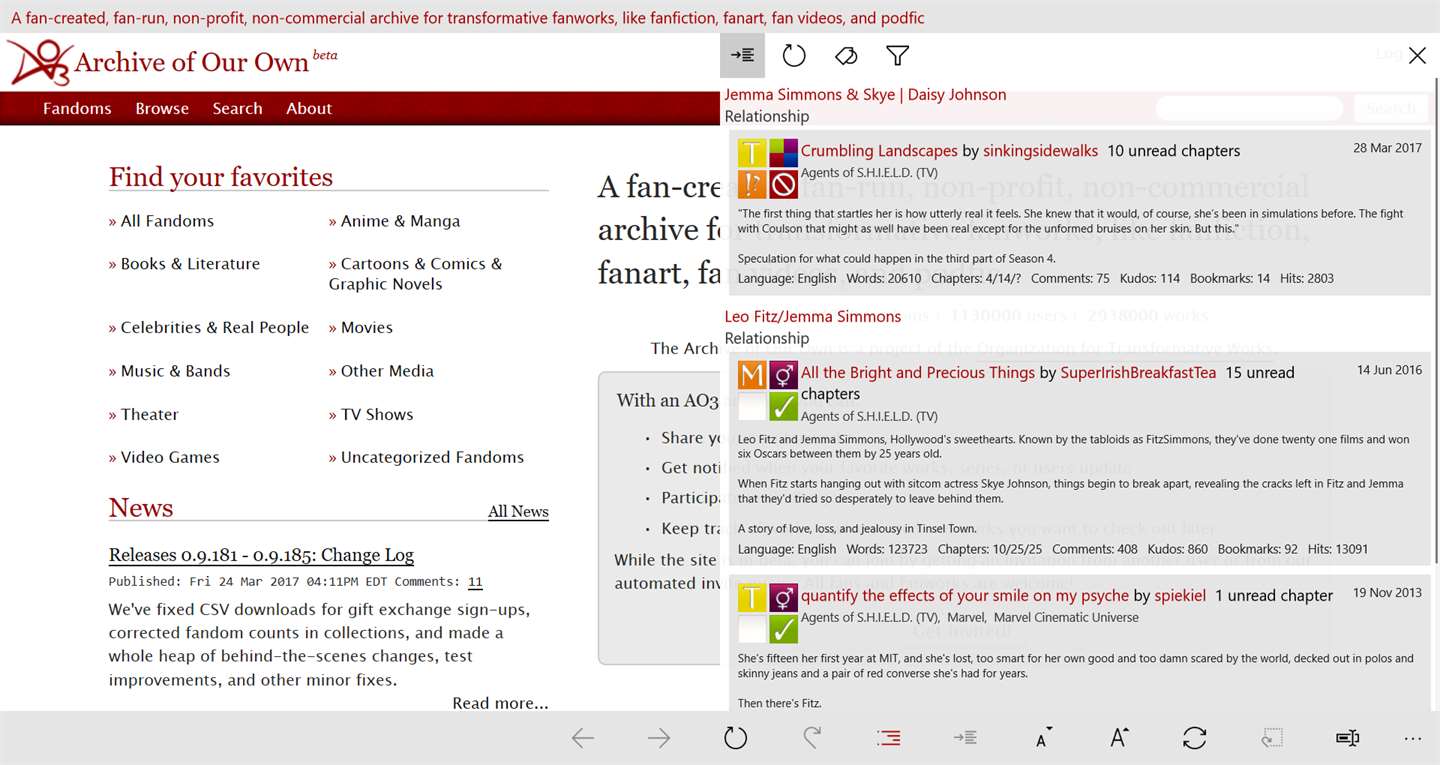Screen dimensions: 1440x765
Task: Open the filter funnel icon
Action: 898,56
